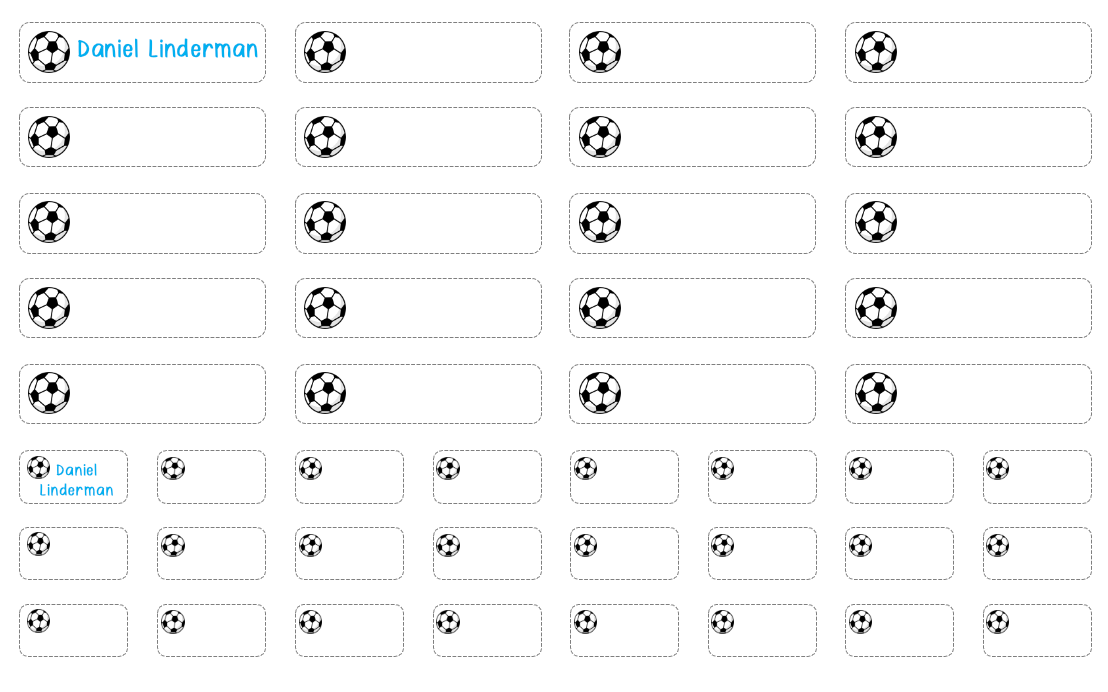The image size is (1108, 692).
Task: Select soccer ball in third large label of fourth row
Action: 600,308
